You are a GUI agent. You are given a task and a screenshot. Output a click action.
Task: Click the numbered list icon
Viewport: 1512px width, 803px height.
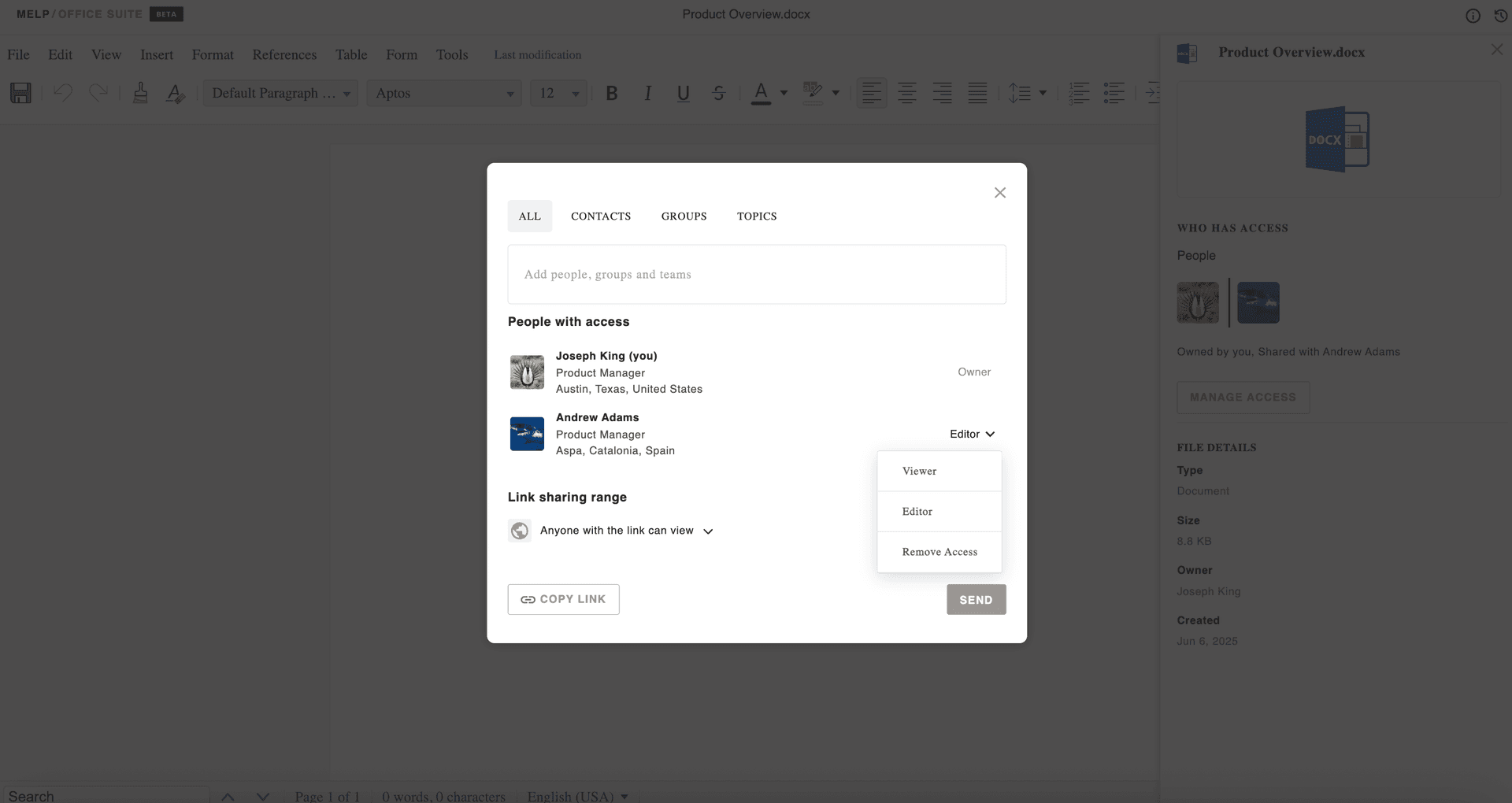[x=1079, y=93]
